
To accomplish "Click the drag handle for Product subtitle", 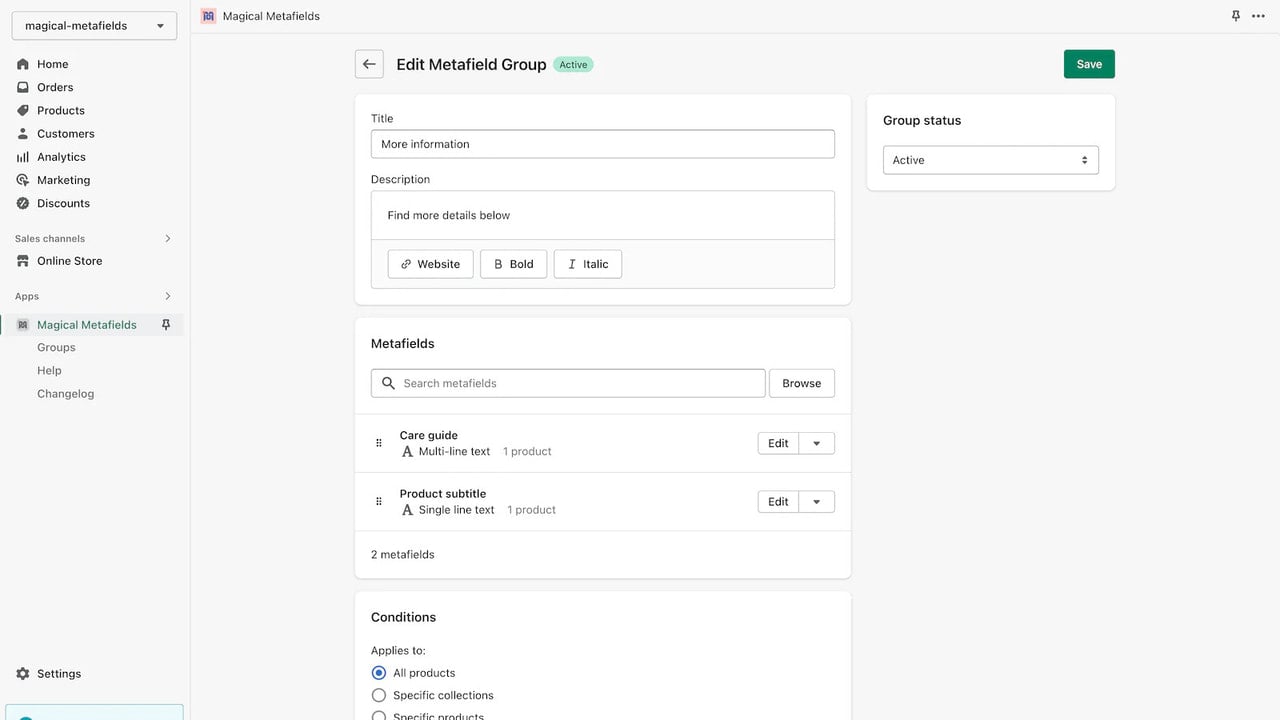I will tap(379, 502).
